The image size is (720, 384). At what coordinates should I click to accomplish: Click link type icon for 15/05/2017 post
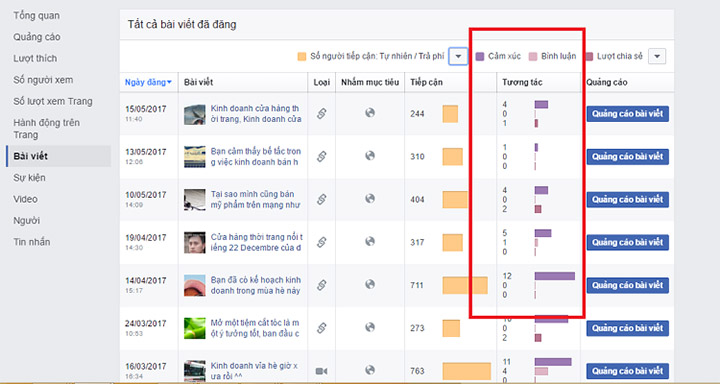(x=321, y=113)
